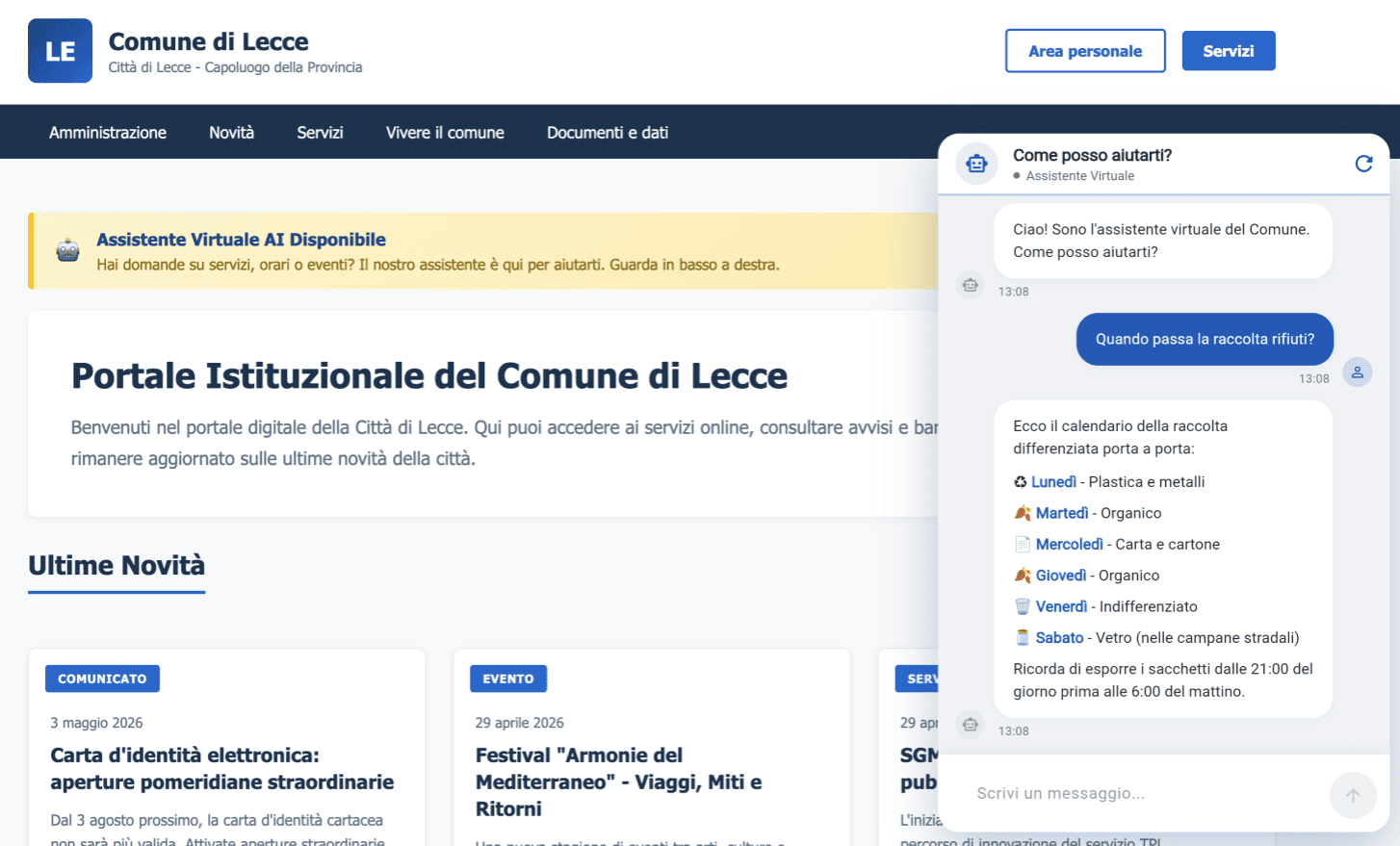This screenshot has height=846, width=1400.
Task: Click bot avatar beside the waste calendar reply
Action: coord(970,725)
